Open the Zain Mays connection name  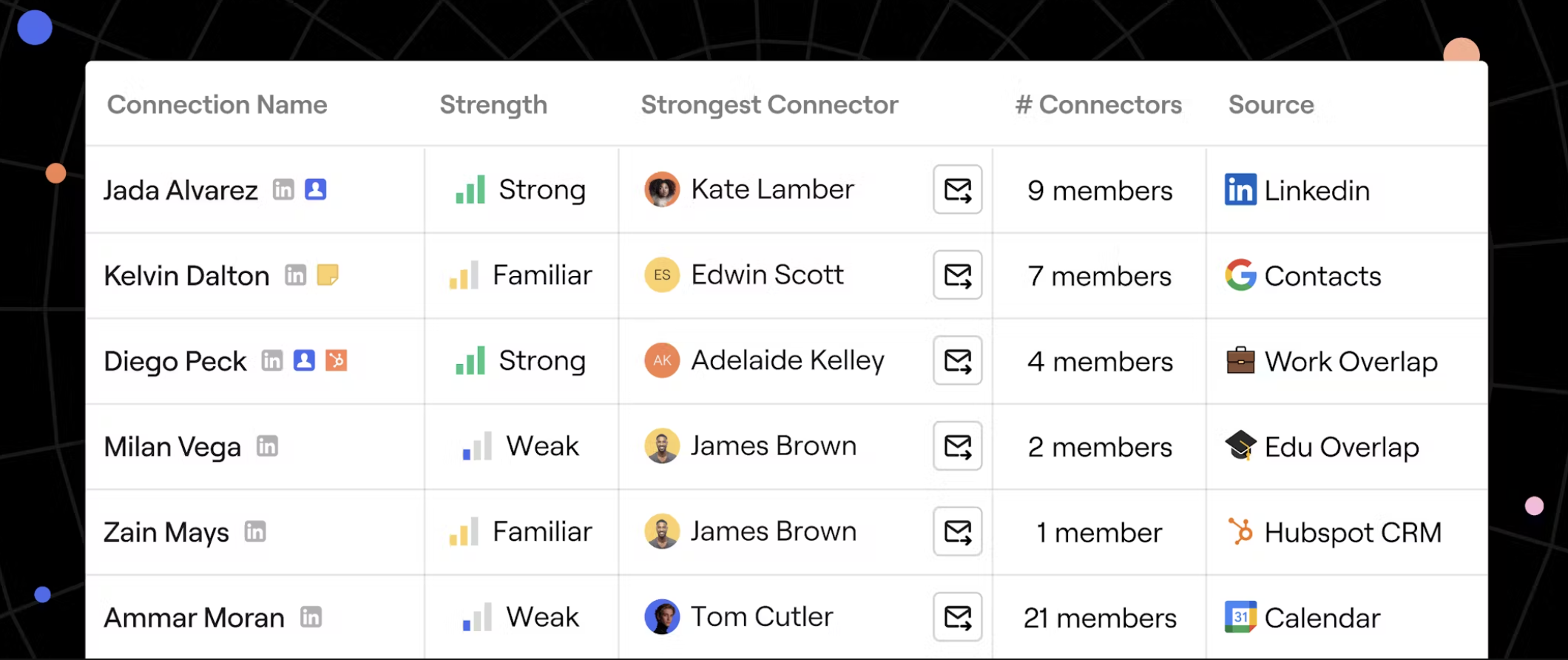166,532
